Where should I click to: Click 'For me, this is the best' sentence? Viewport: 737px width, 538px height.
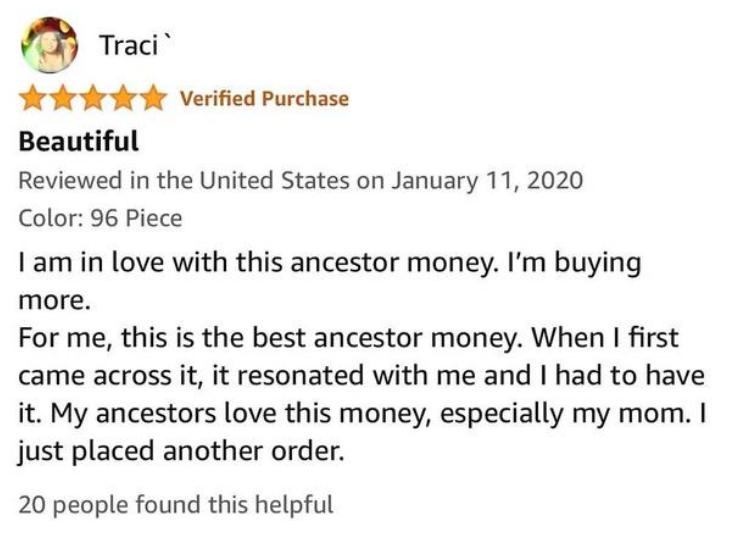(162, 338)
